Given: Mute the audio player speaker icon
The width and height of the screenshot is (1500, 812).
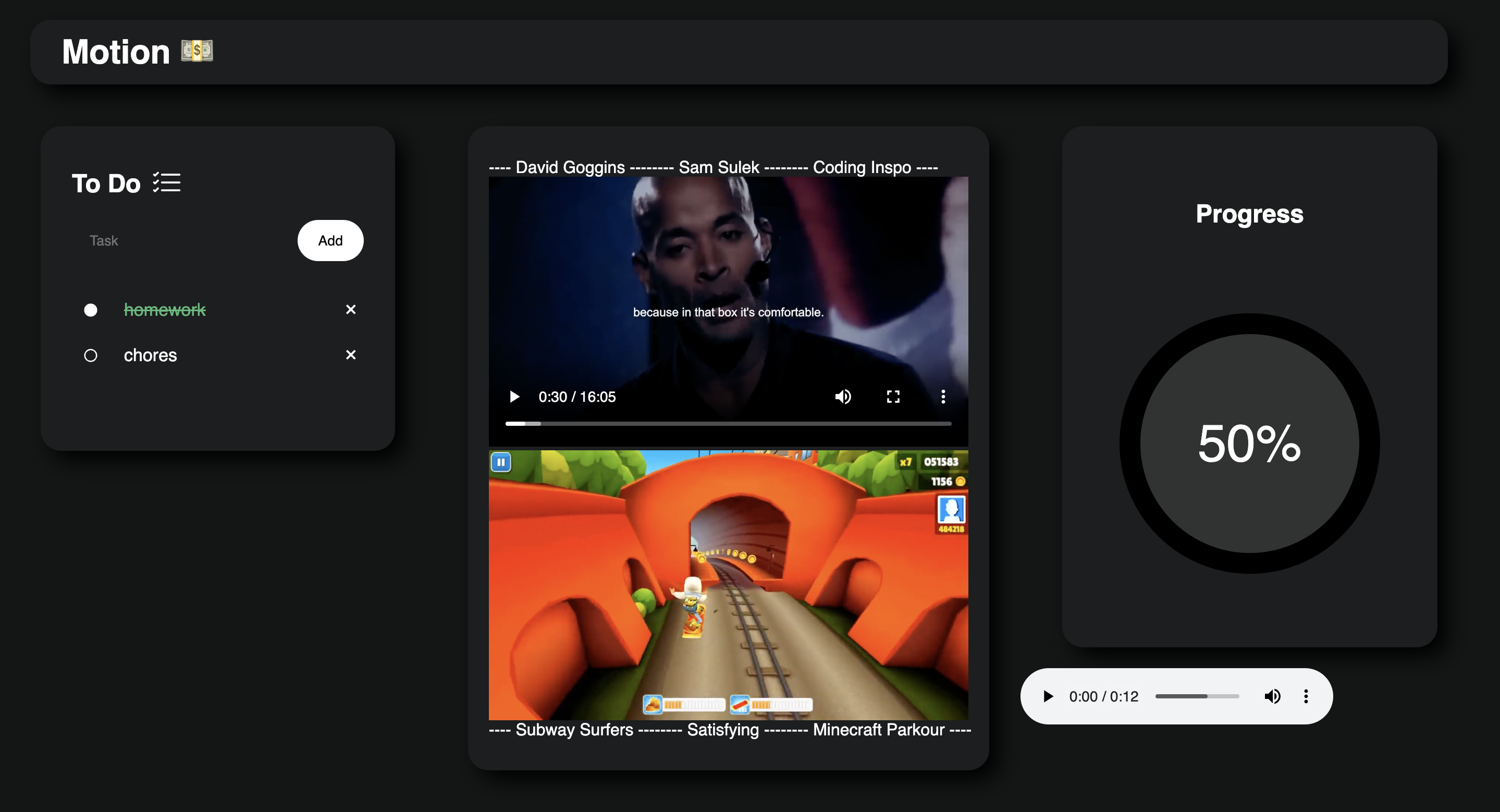Looking at the screenshot, I should tap(1272, 696).
